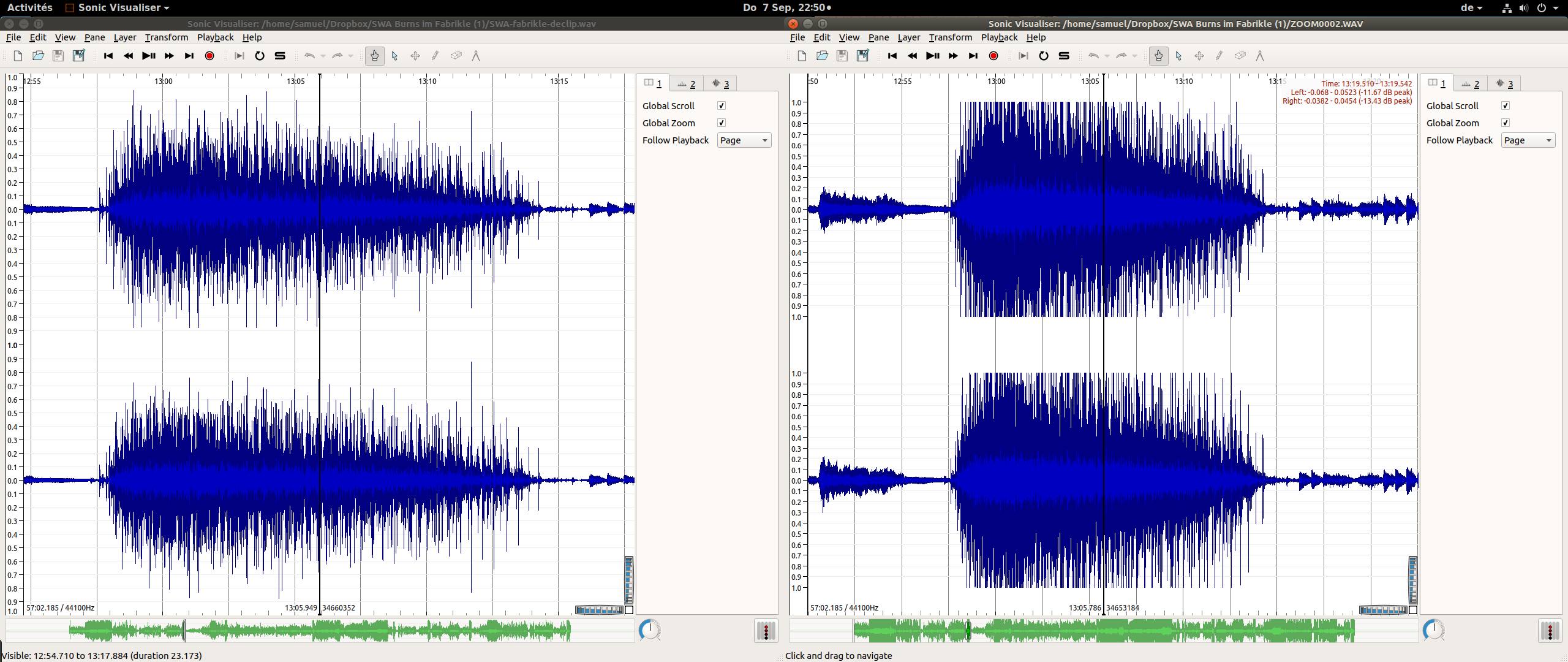Image resolution: width=1568 pixels, height=662 pixels.
Task: Rewind to start in right window toolbar
Action: [x=892, y=56]
